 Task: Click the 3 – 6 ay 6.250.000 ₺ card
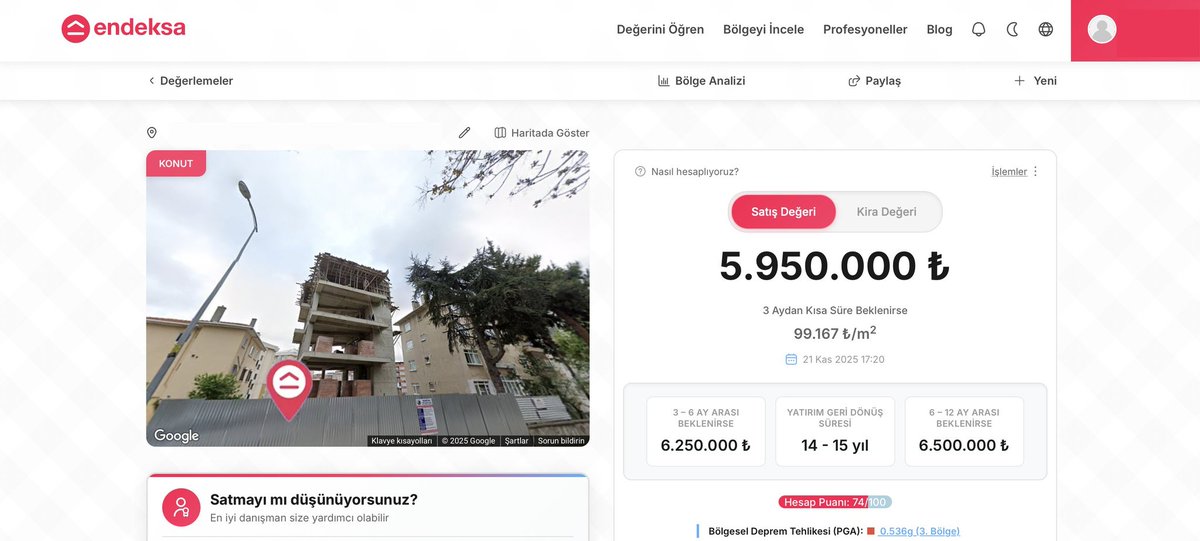(x=706, y=431)
